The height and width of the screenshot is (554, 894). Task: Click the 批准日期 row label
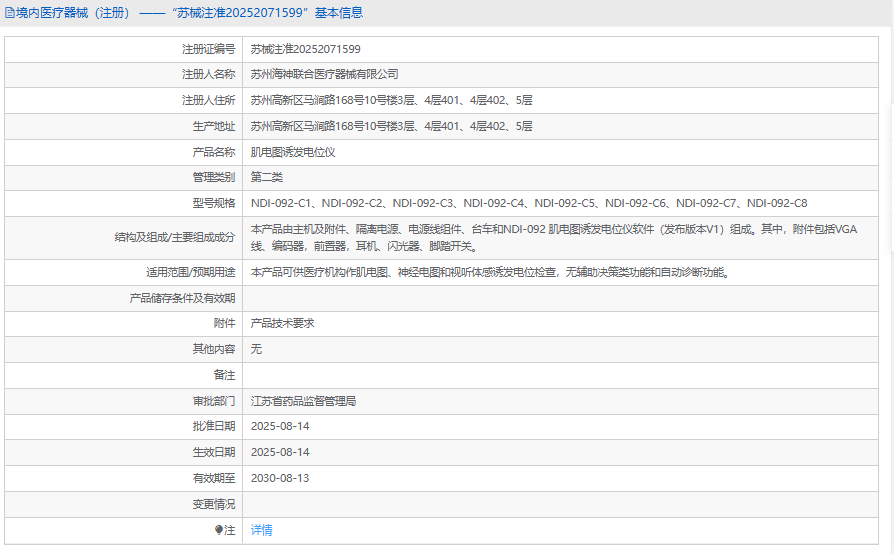pos(214,426)
